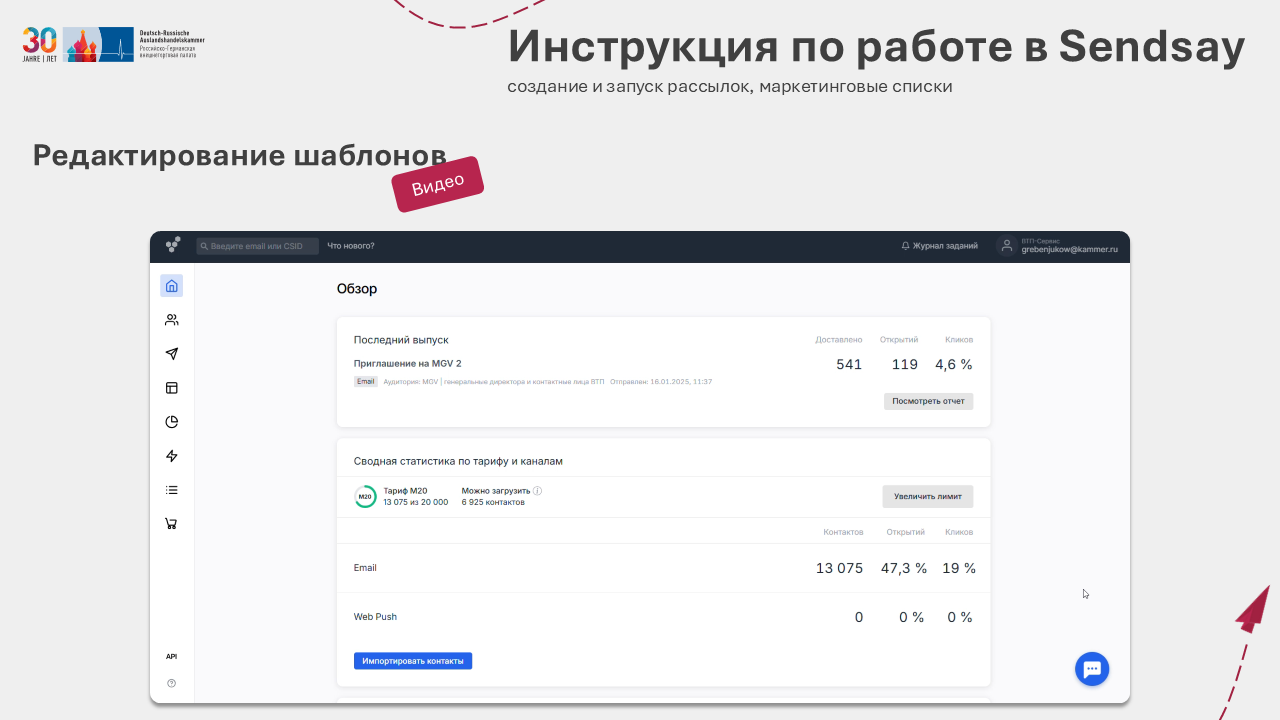Click the 30 Jahre chamber logo

tap(113, 44)
